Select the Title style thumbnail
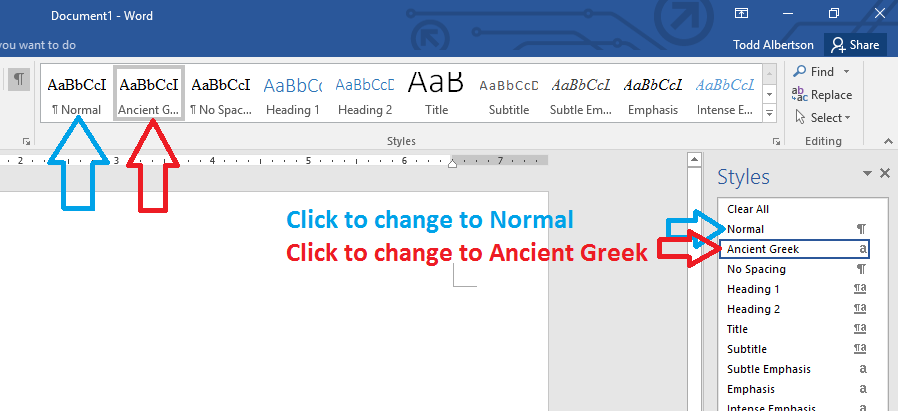The width and height of the screenshot is (898, 411). (x=436, y=94)
